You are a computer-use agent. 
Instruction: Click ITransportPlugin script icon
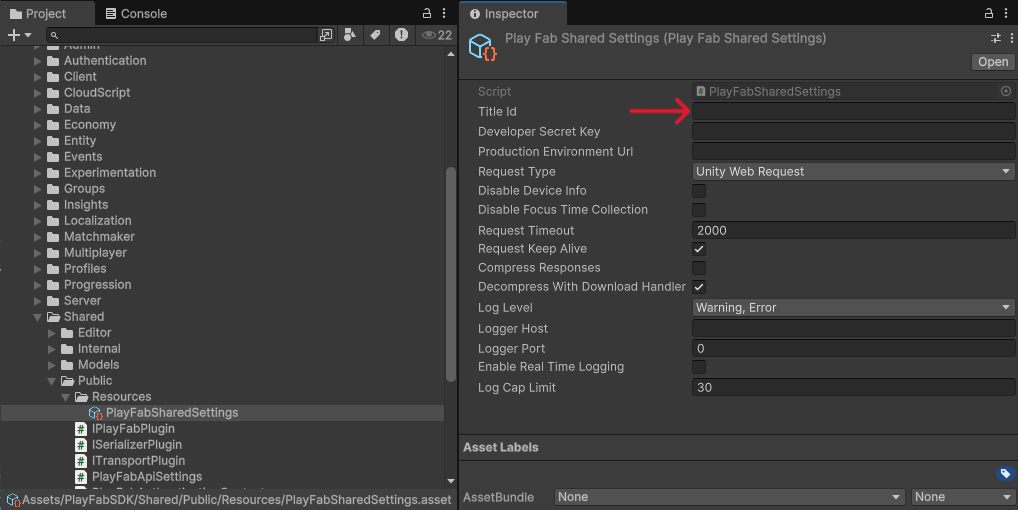81,461
